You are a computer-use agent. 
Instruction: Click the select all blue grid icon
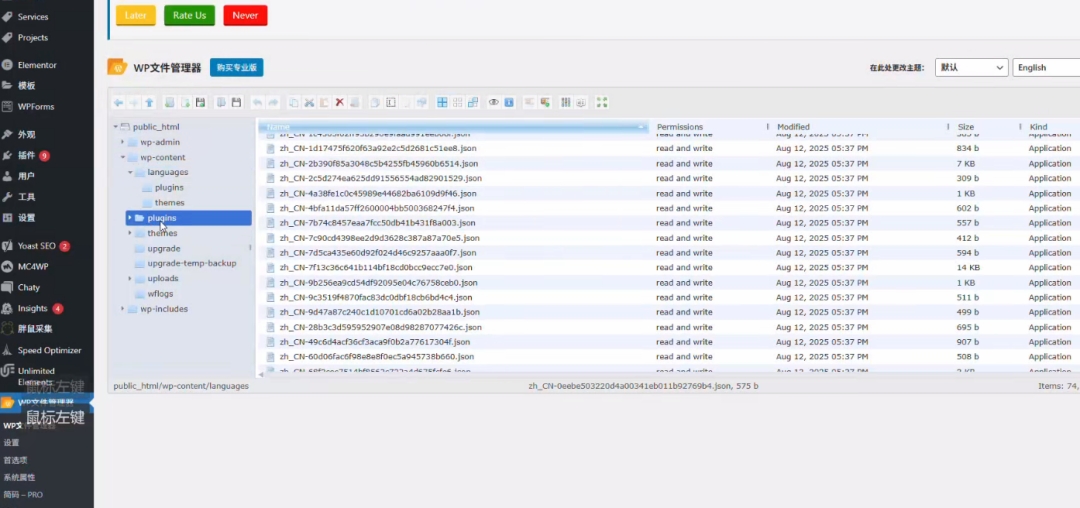tap(442, 103)
